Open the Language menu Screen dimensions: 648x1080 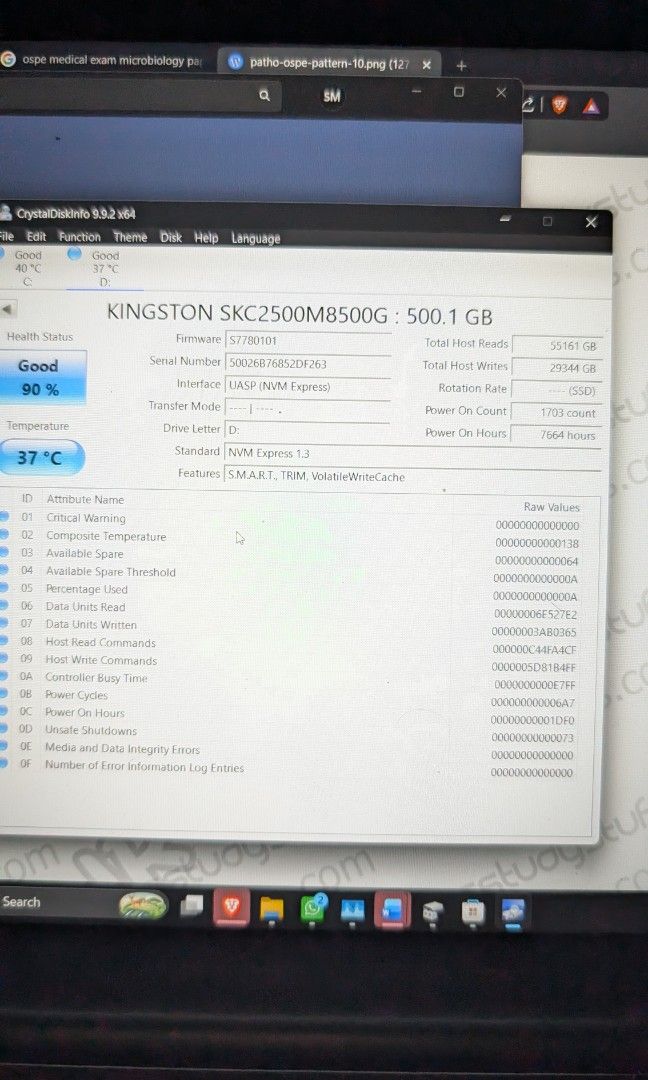coord(255,238)
